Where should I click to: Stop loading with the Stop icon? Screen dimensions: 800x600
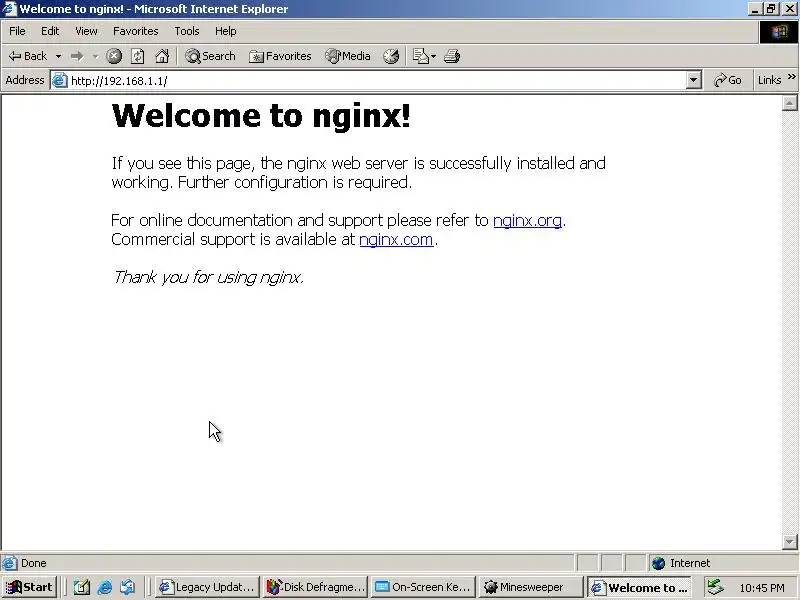point(114,56)
